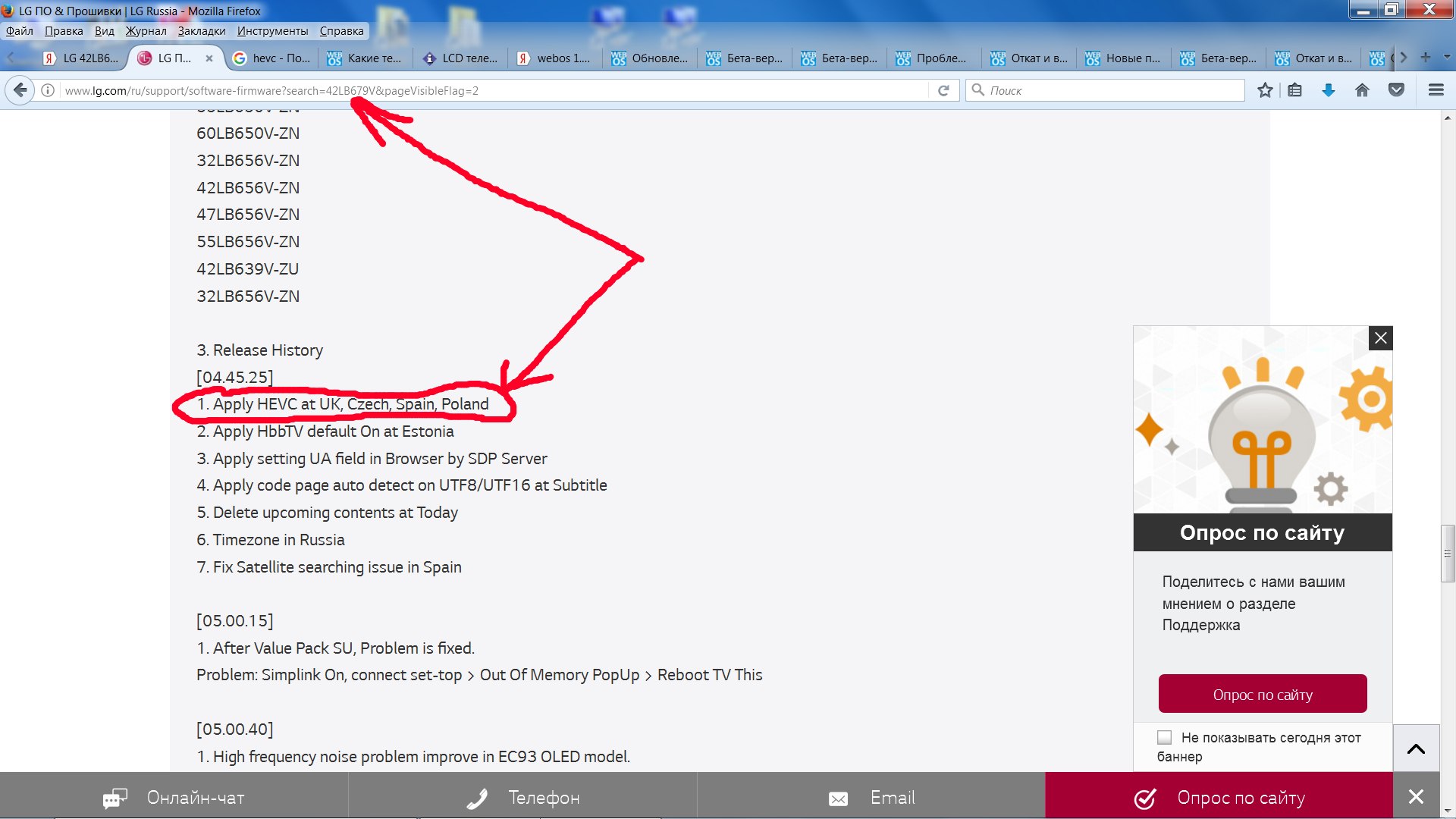Show site information icon in address bar

[x=48, y=90]
